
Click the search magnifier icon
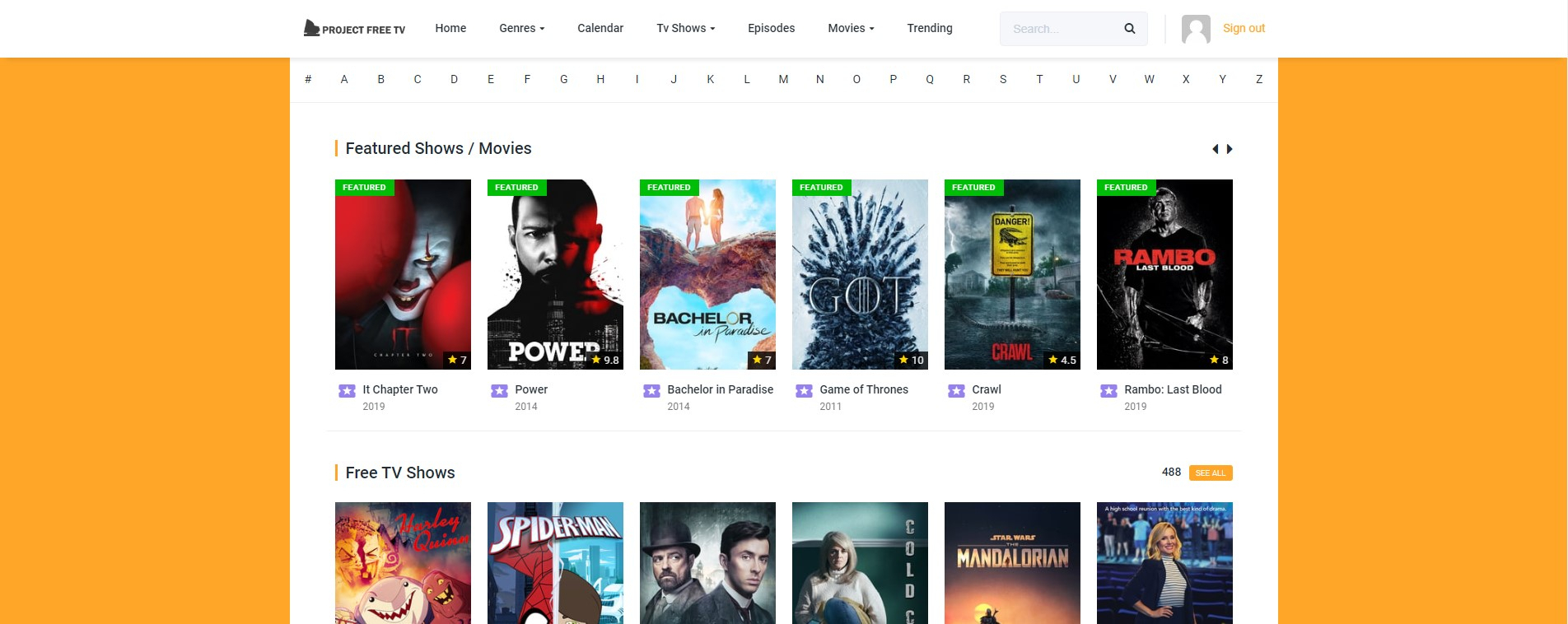1130,29
